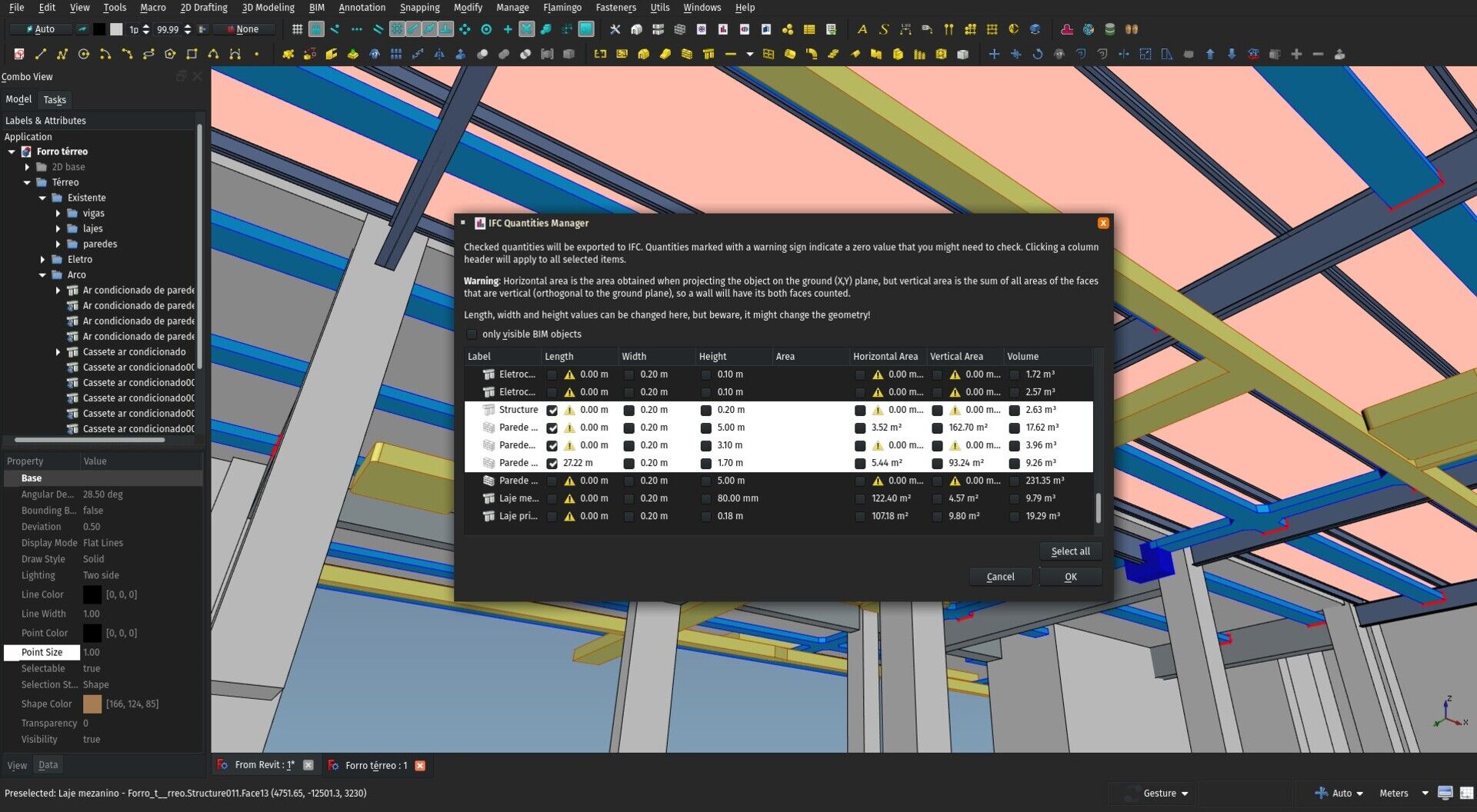Click Cancel in the IFC Quantities Manager

coord(1000,576)
